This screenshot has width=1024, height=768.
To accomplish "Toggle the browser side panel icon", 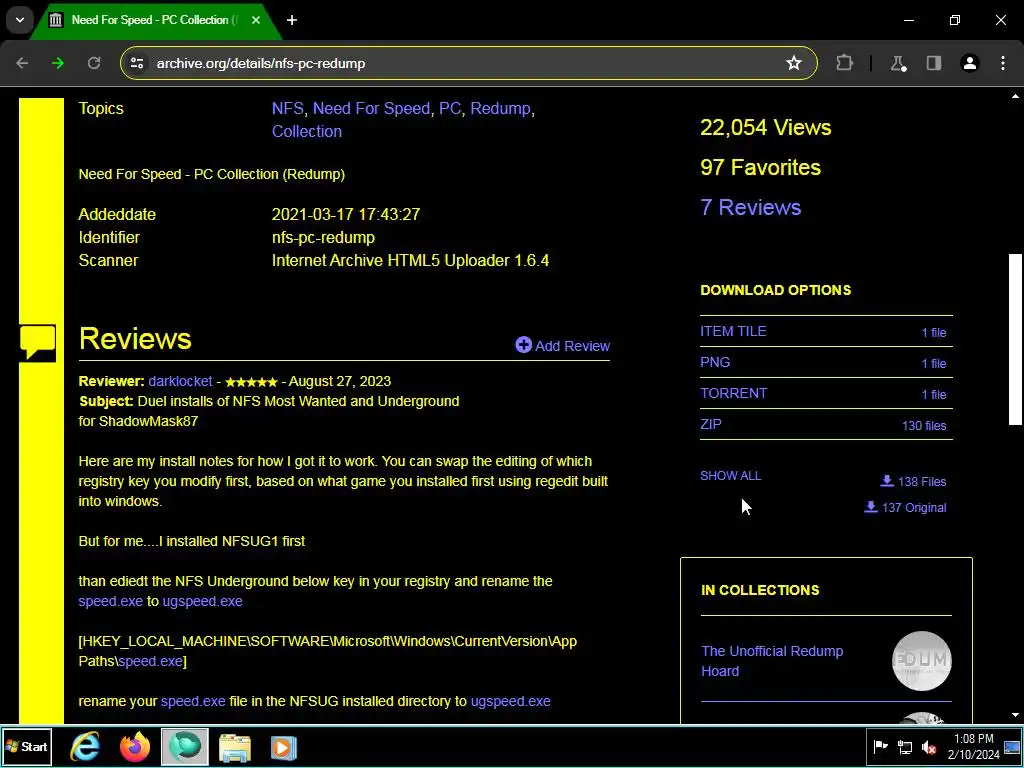I will coord(934,63).
